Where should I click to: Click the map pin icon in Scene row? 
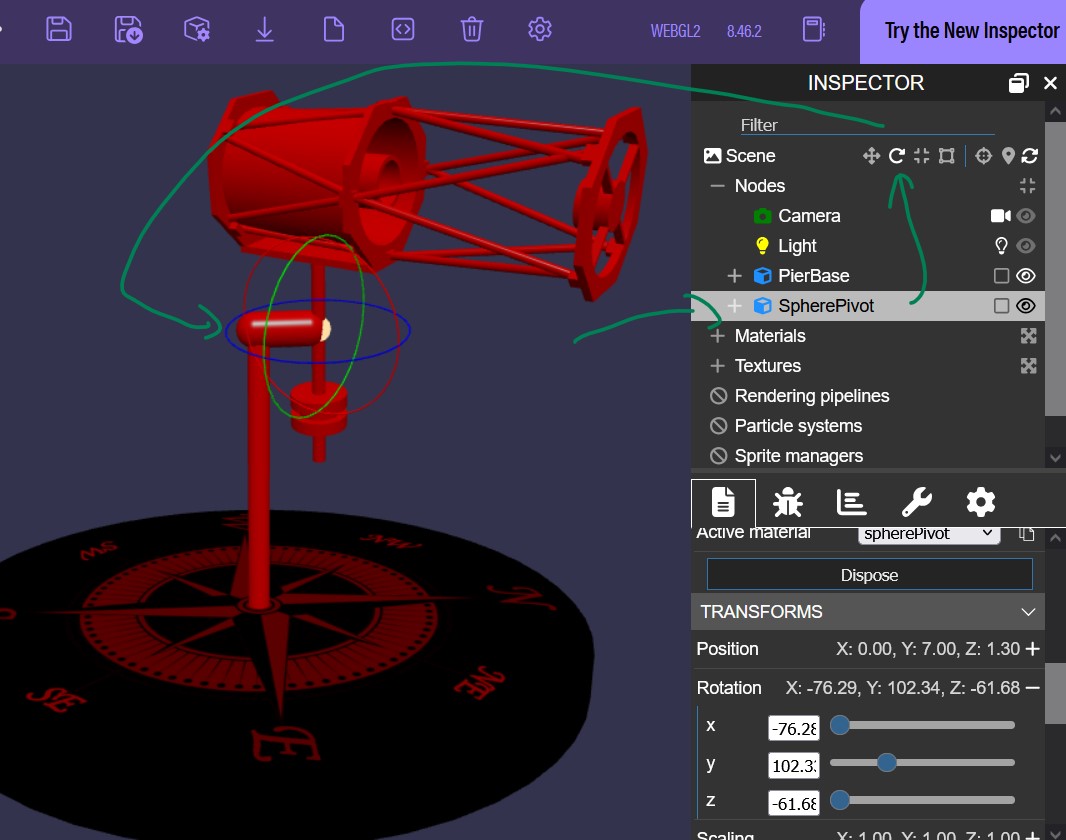tap(1008, 156)
